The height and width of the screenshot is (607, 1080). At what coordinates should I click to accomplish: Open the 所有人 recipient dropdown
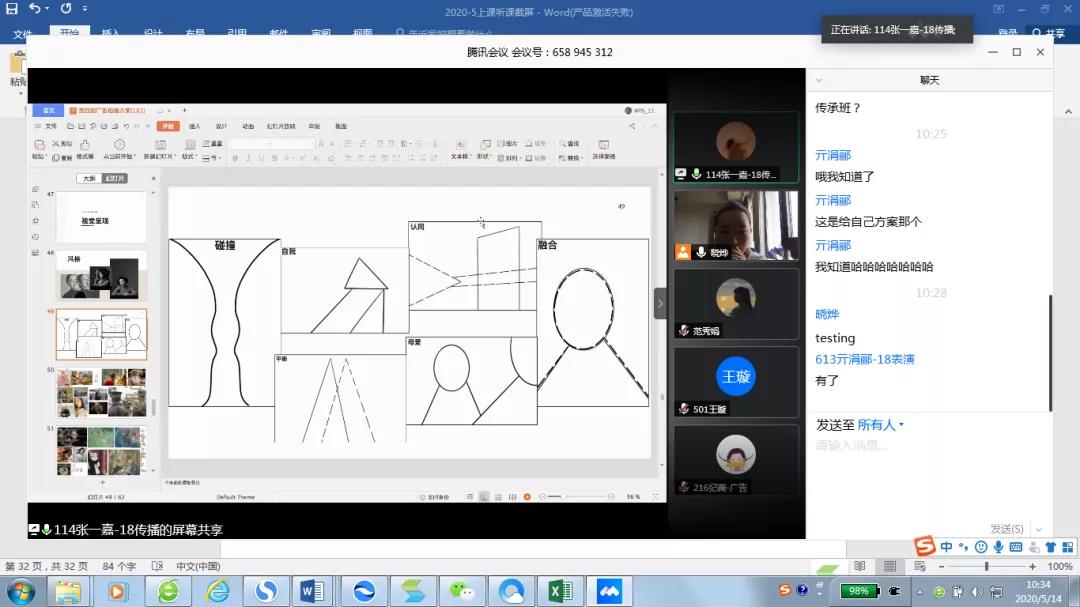880,425
